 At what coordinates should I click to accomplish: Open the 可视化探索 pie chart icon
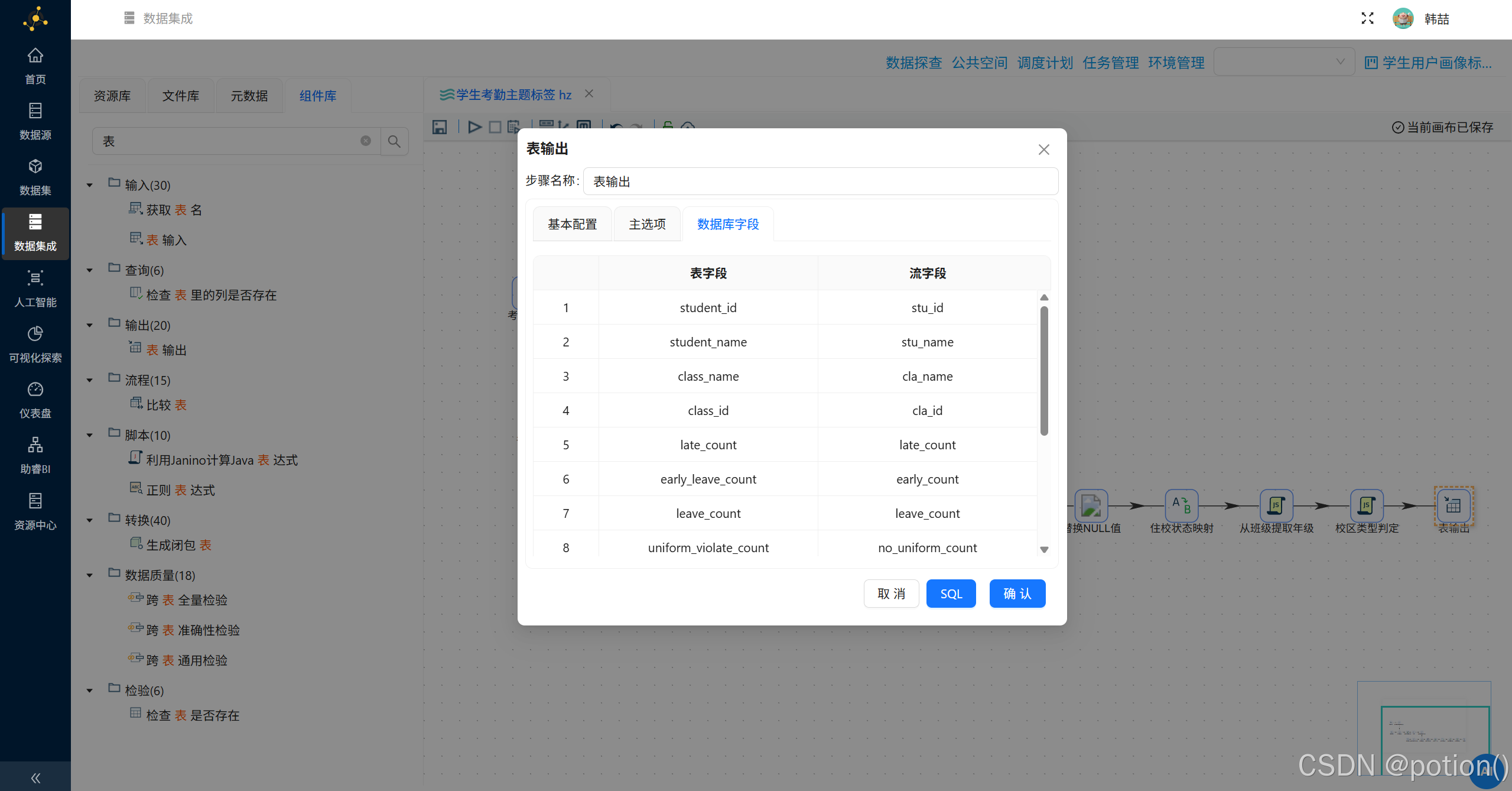(35, 333)
